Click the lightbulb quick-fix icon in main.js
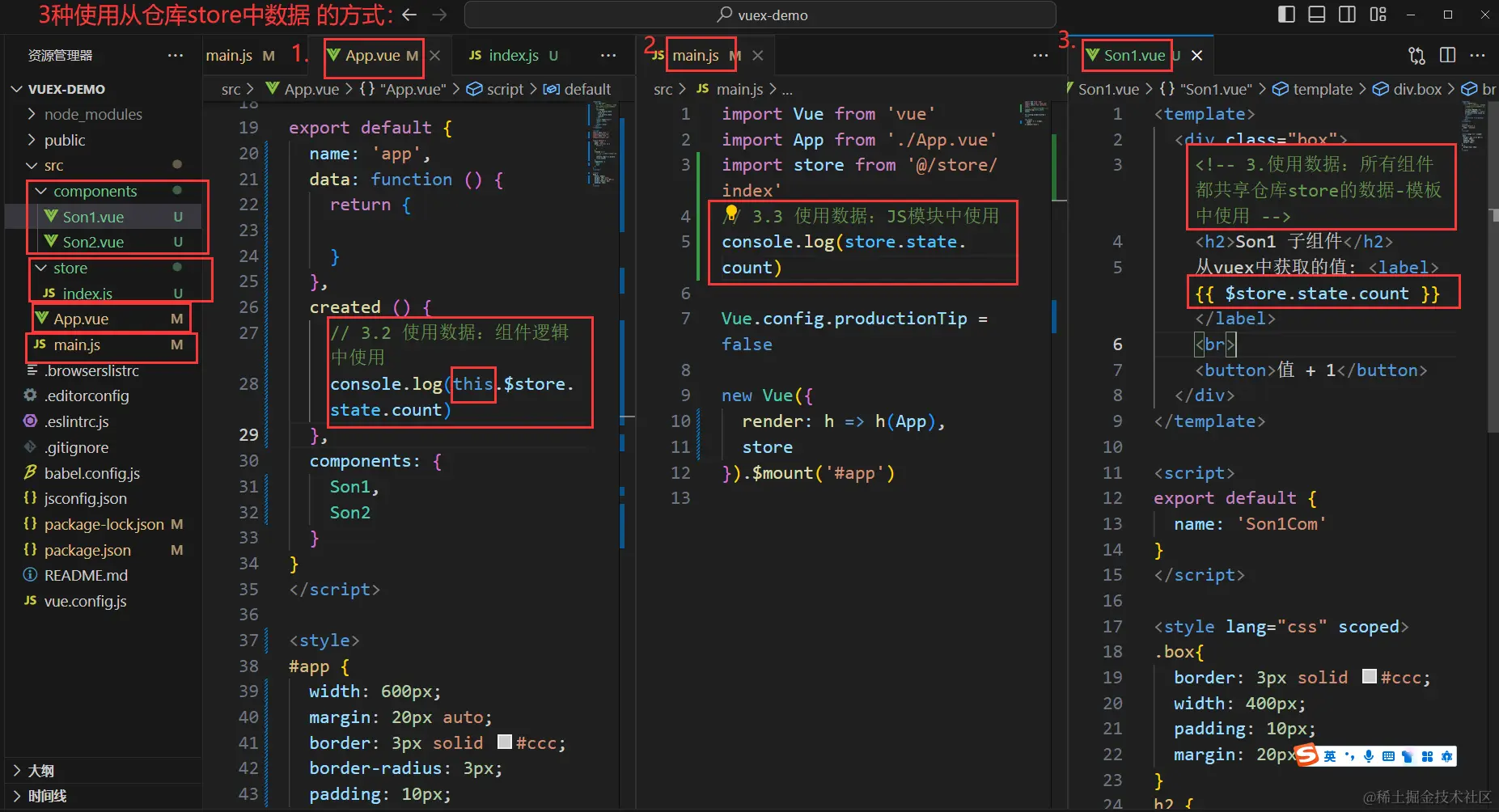The image size is (1499, 812). [x=731, y=213]
